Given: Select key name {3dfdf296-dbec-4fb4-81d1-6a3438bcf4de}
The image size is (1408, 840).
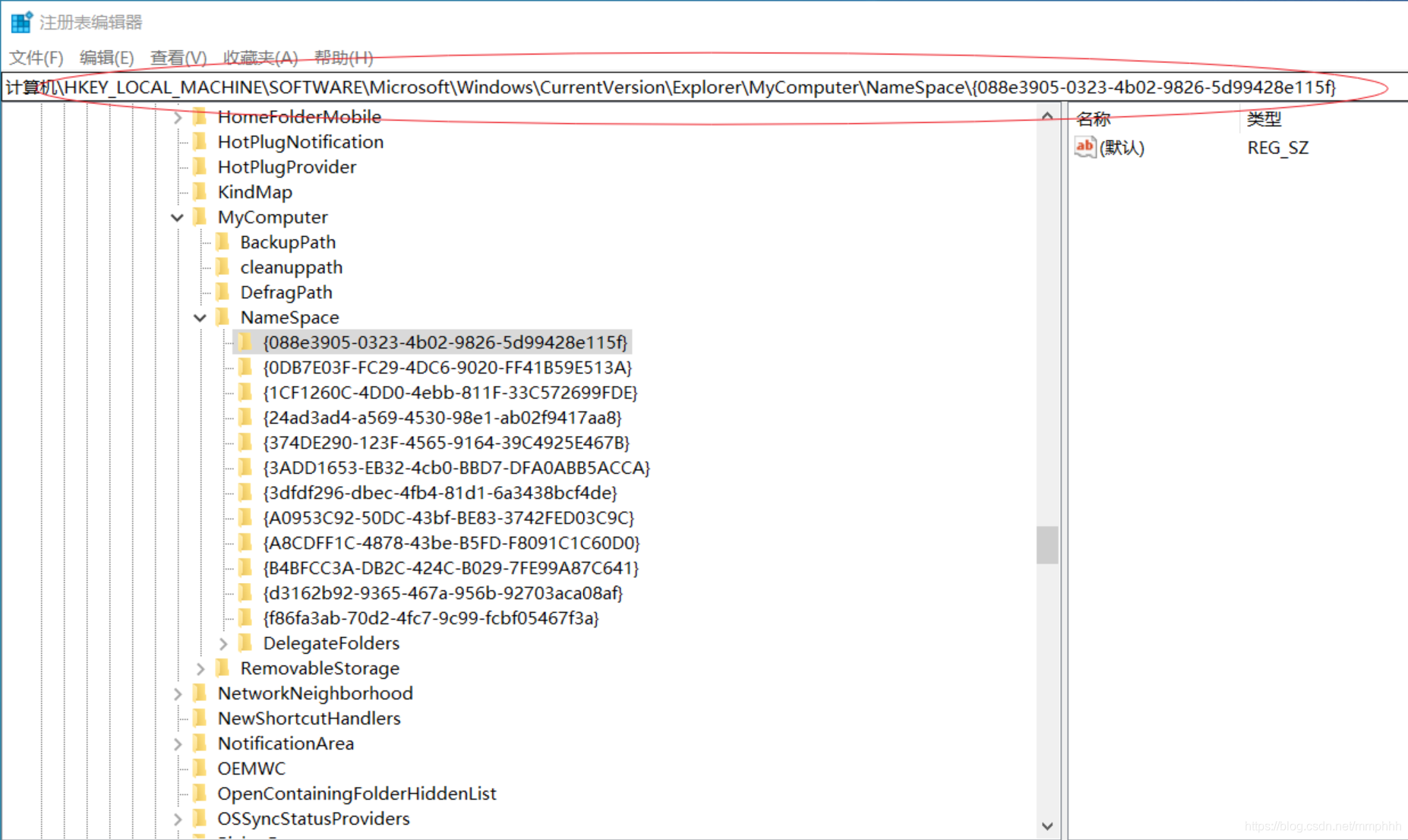Looking at the screenshot, I should (440, 493).
